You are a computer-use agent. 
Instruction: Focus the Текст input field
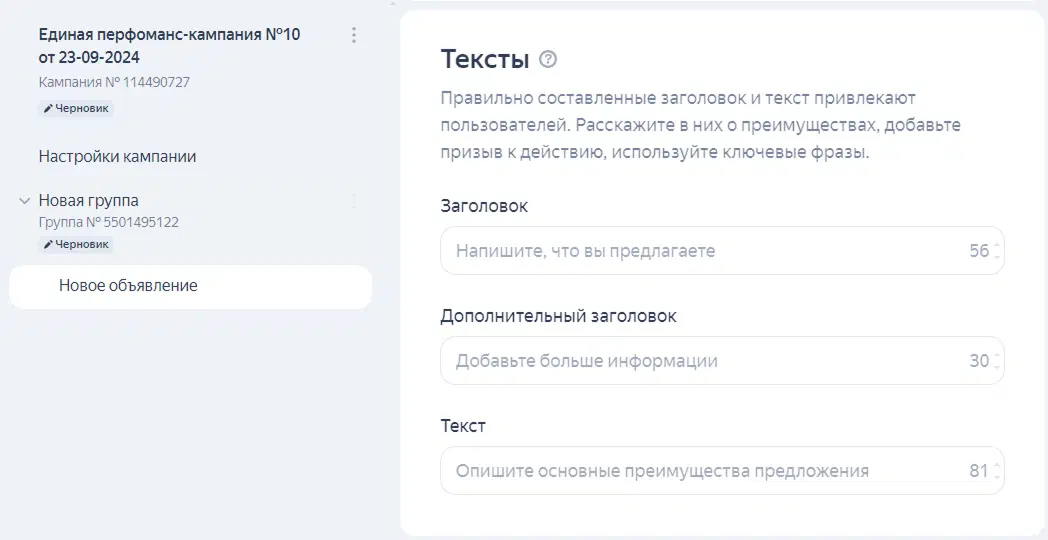tap(722, 470)
